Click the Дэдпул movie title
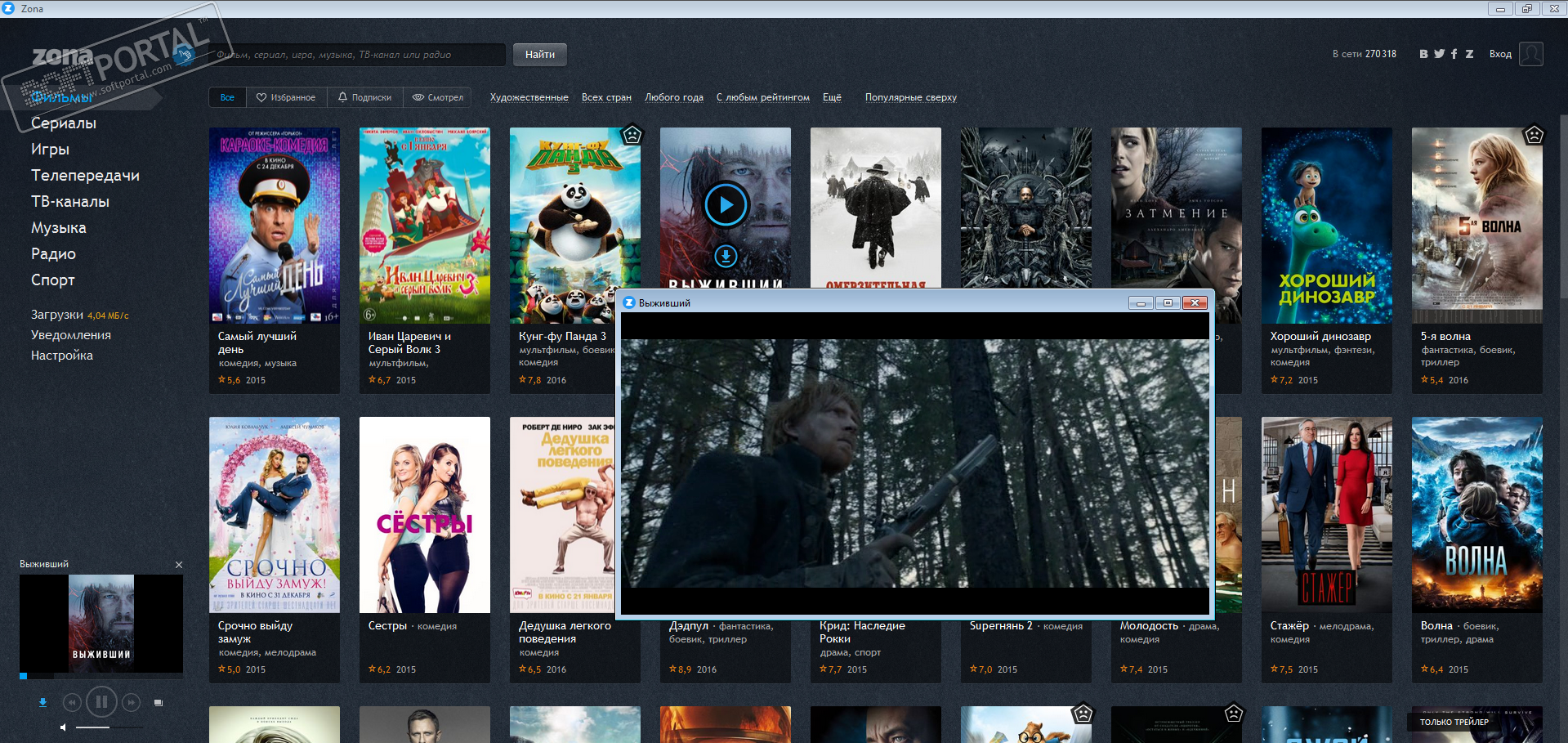Viewport: 1568px width, 743px height. coord(689,626)
